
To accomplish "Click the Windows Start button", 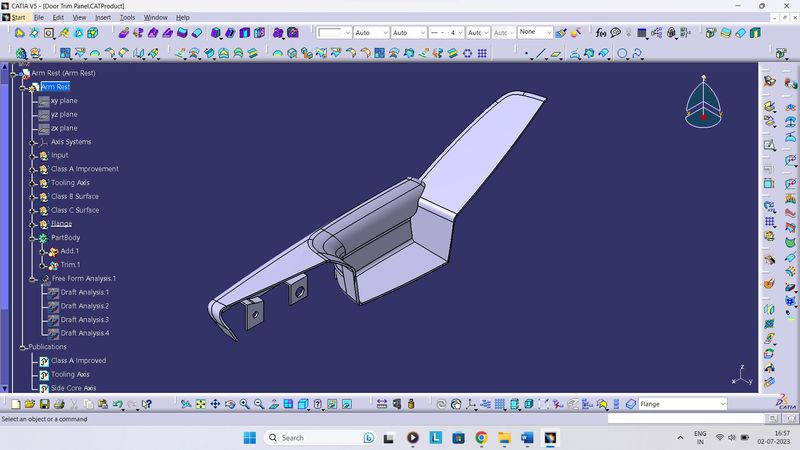I will (248, 438).
